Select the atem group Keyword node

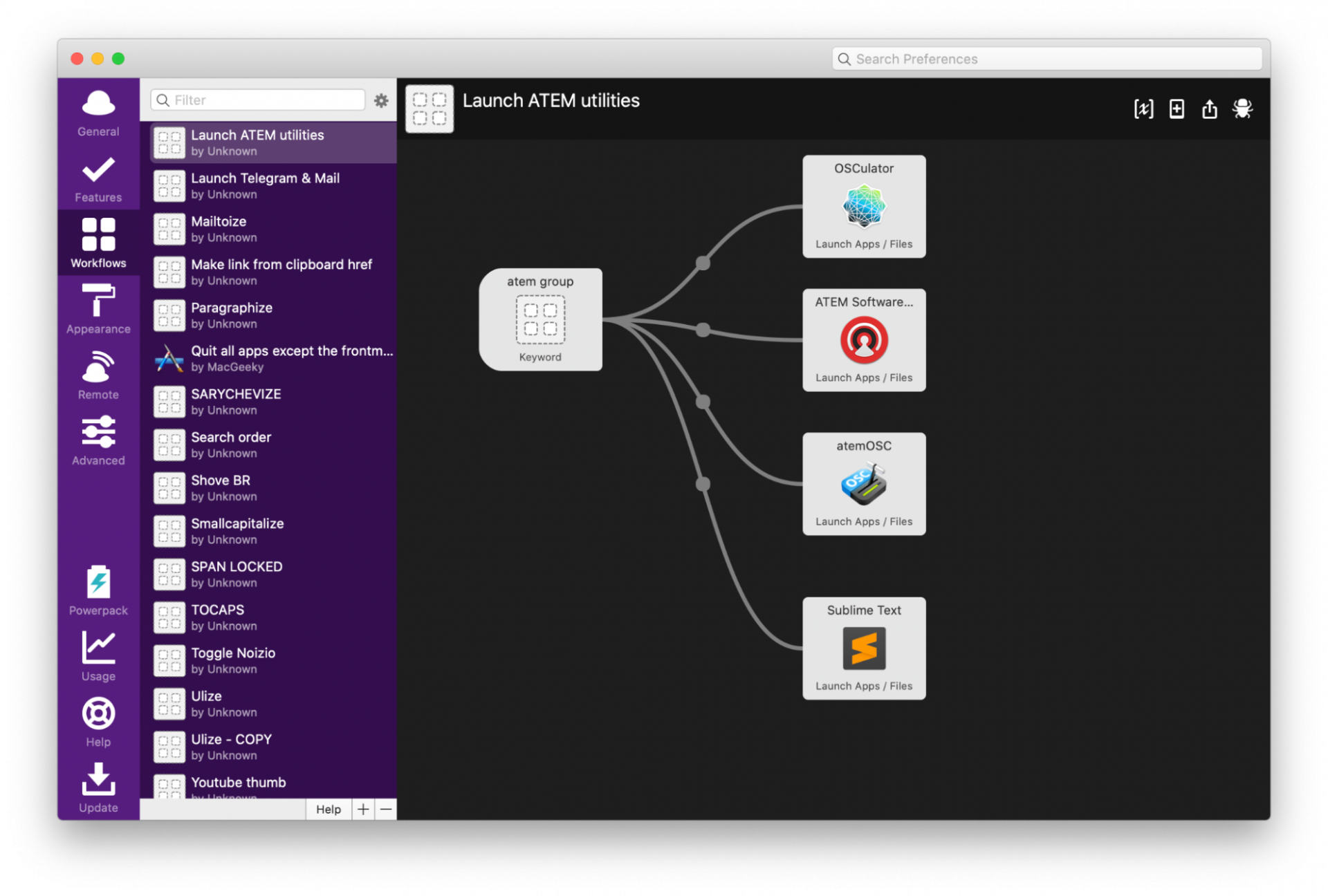tap(540, 319)
